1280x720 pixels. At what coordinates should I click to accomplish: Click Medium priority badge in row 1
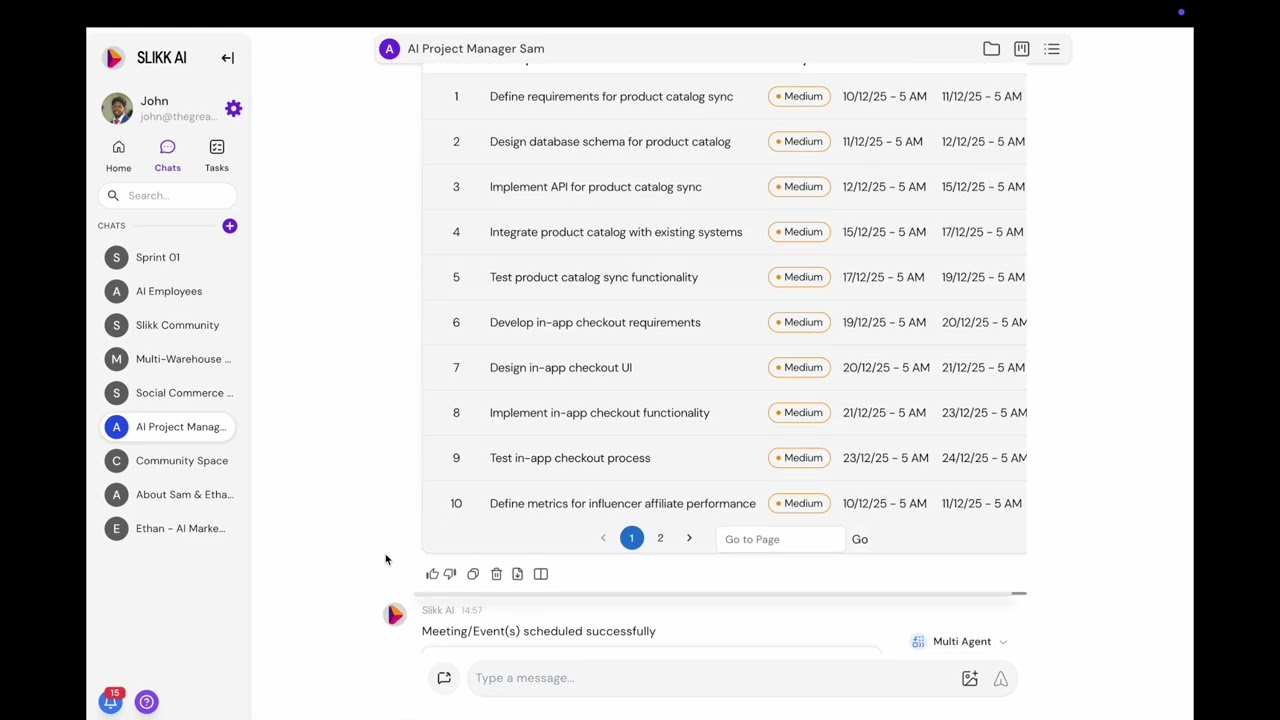click(x=799, y=97)
